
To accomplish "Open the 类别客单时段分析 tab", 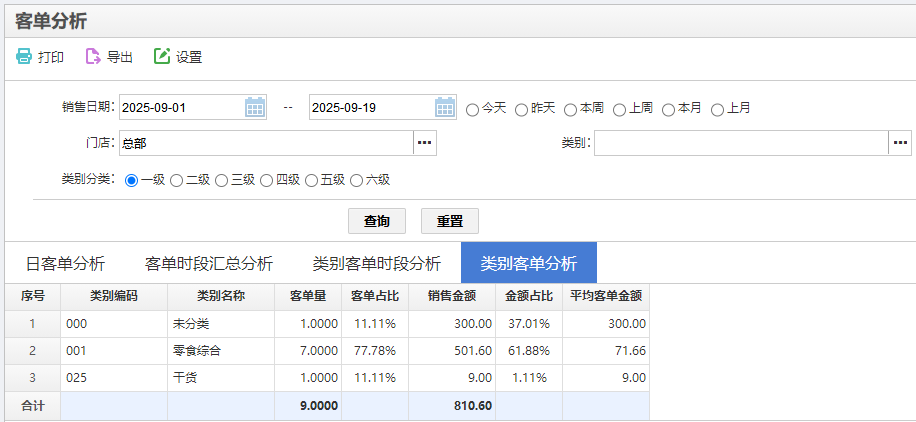I will [x=377, y=264].
